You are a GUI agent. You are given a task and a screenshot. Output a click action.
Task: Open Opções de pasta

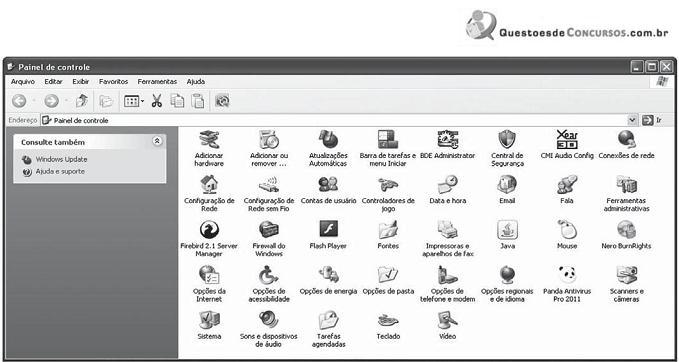(x=388, y=275)
